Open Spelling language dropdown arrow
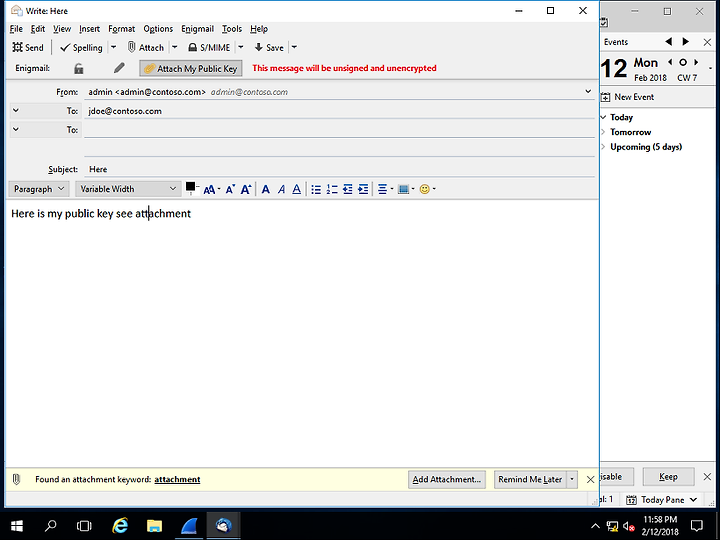720x540 pixels. coord(113,47)
